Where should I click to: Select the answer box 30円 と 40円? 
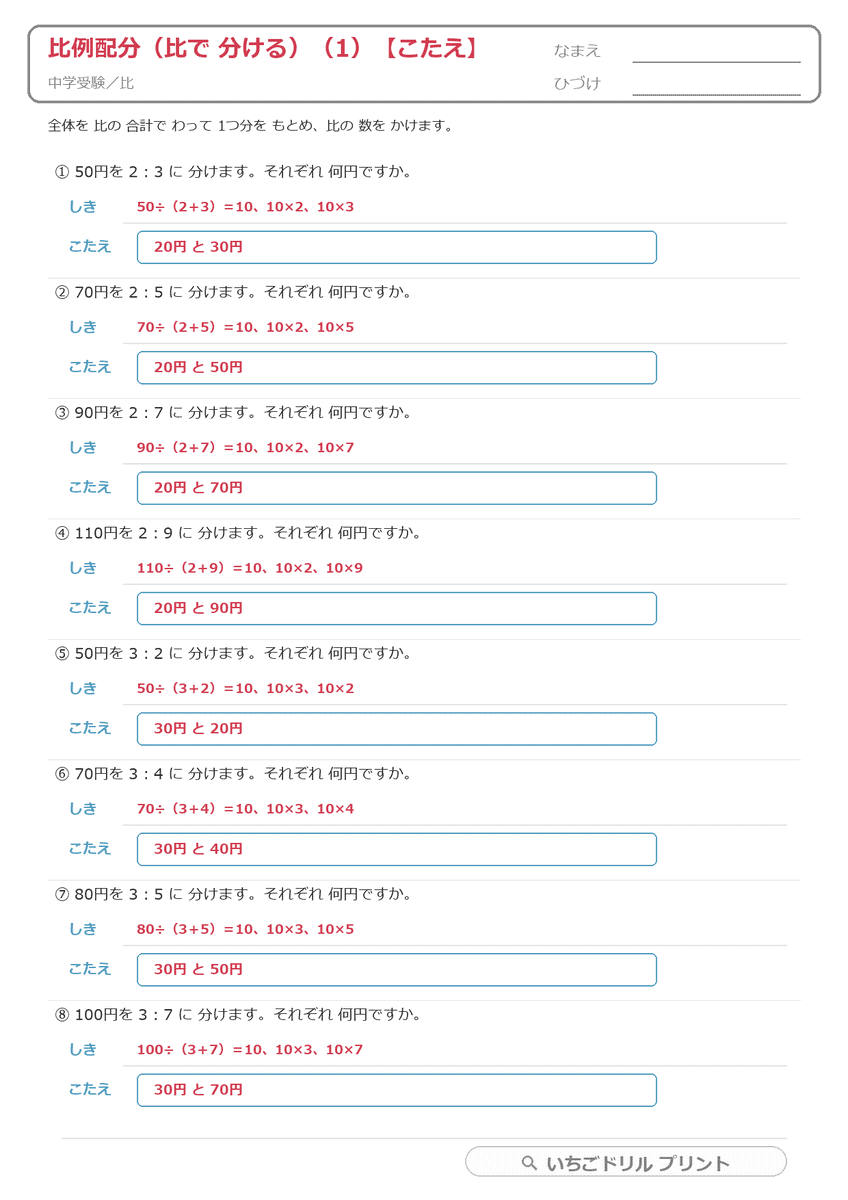pos(397,849)
